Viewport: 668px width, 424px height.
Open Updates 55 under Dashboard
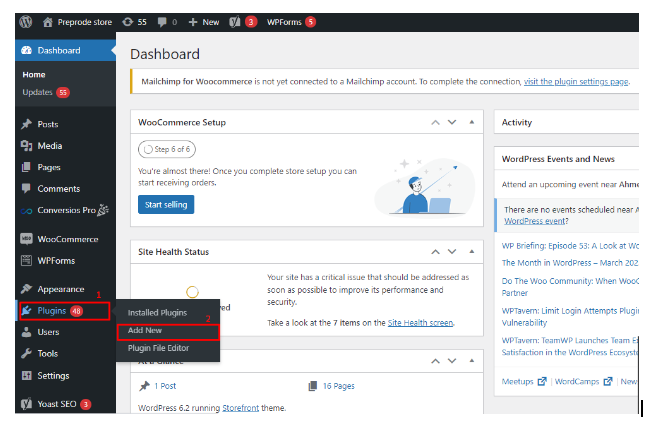pos(46,92)
